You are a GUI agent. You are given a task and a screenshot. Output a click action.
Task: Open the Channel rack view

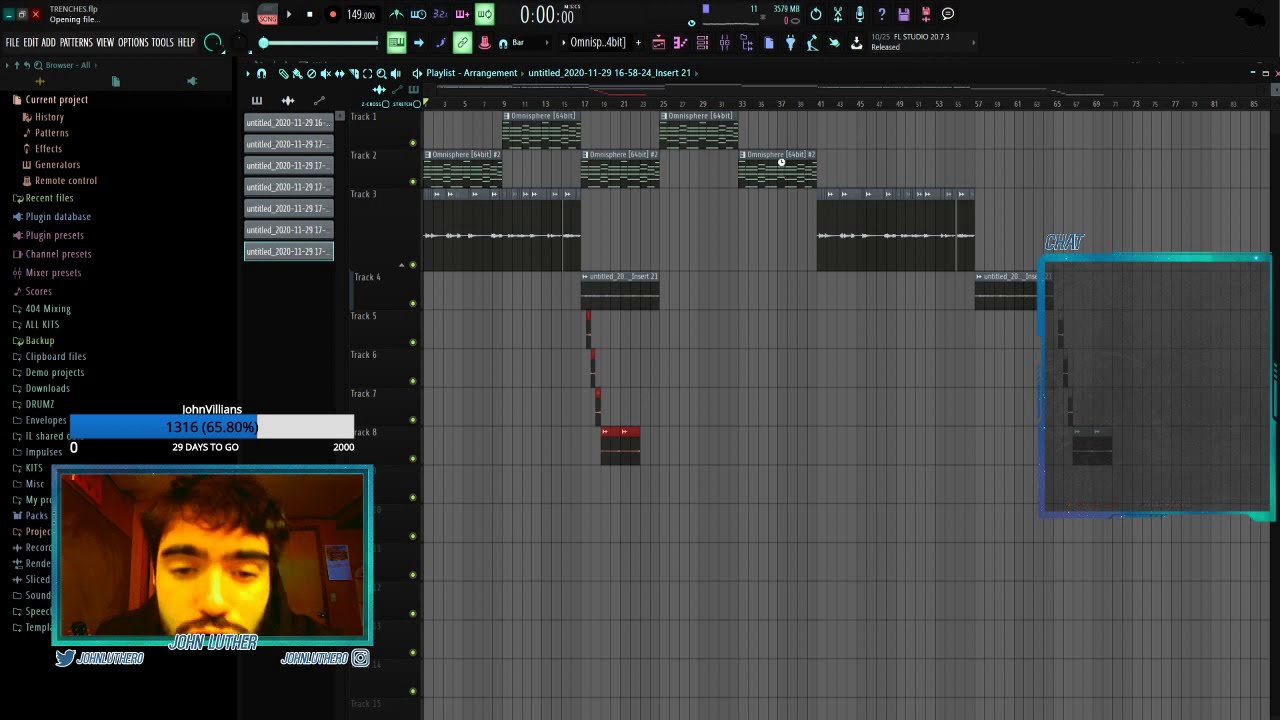(x=702, y=43)
